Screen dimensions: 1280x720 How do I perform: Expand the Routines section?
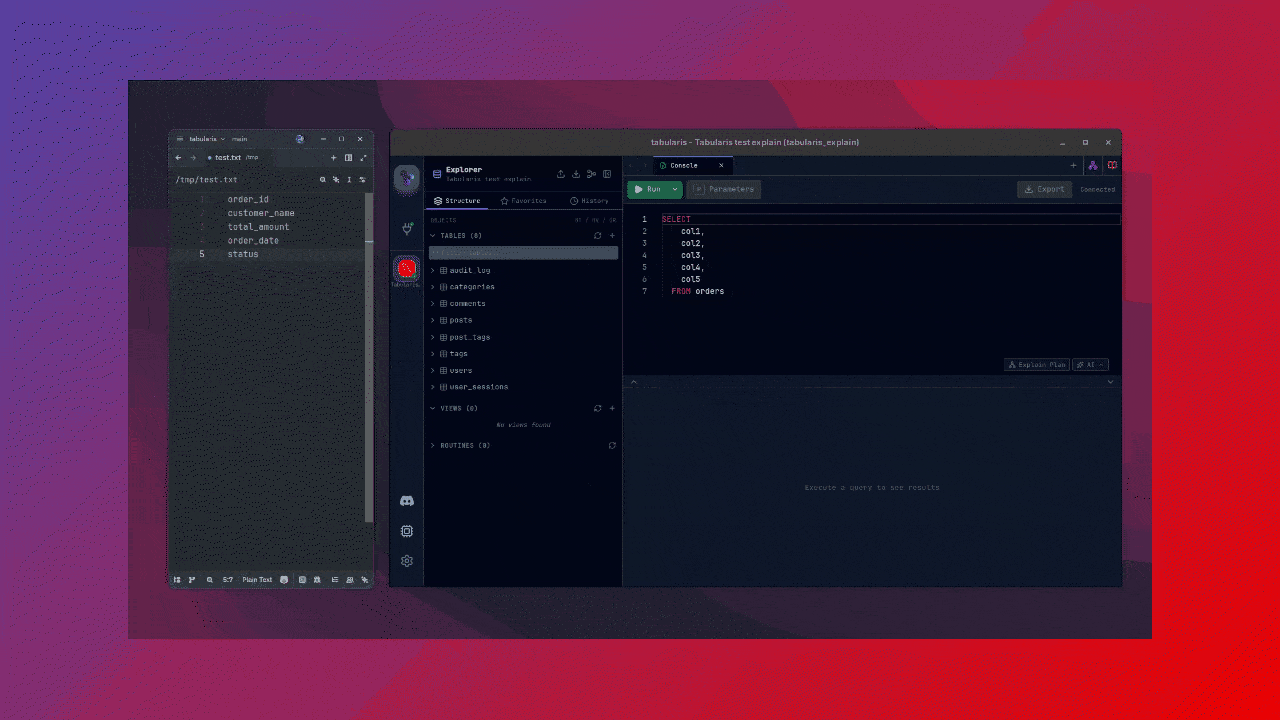point(433,445)
